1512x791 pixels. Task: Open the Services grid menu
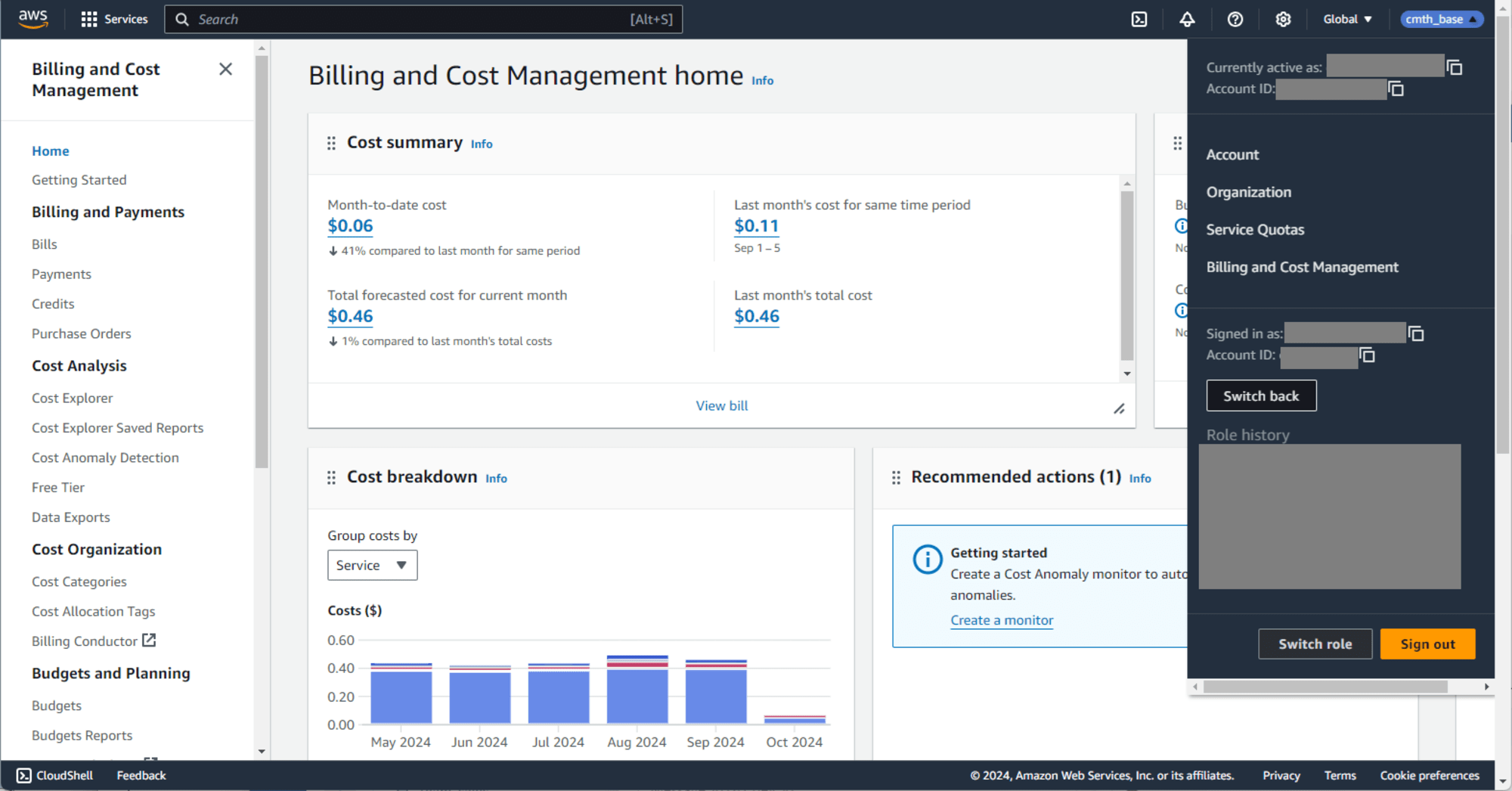click(x=114, y=19)
